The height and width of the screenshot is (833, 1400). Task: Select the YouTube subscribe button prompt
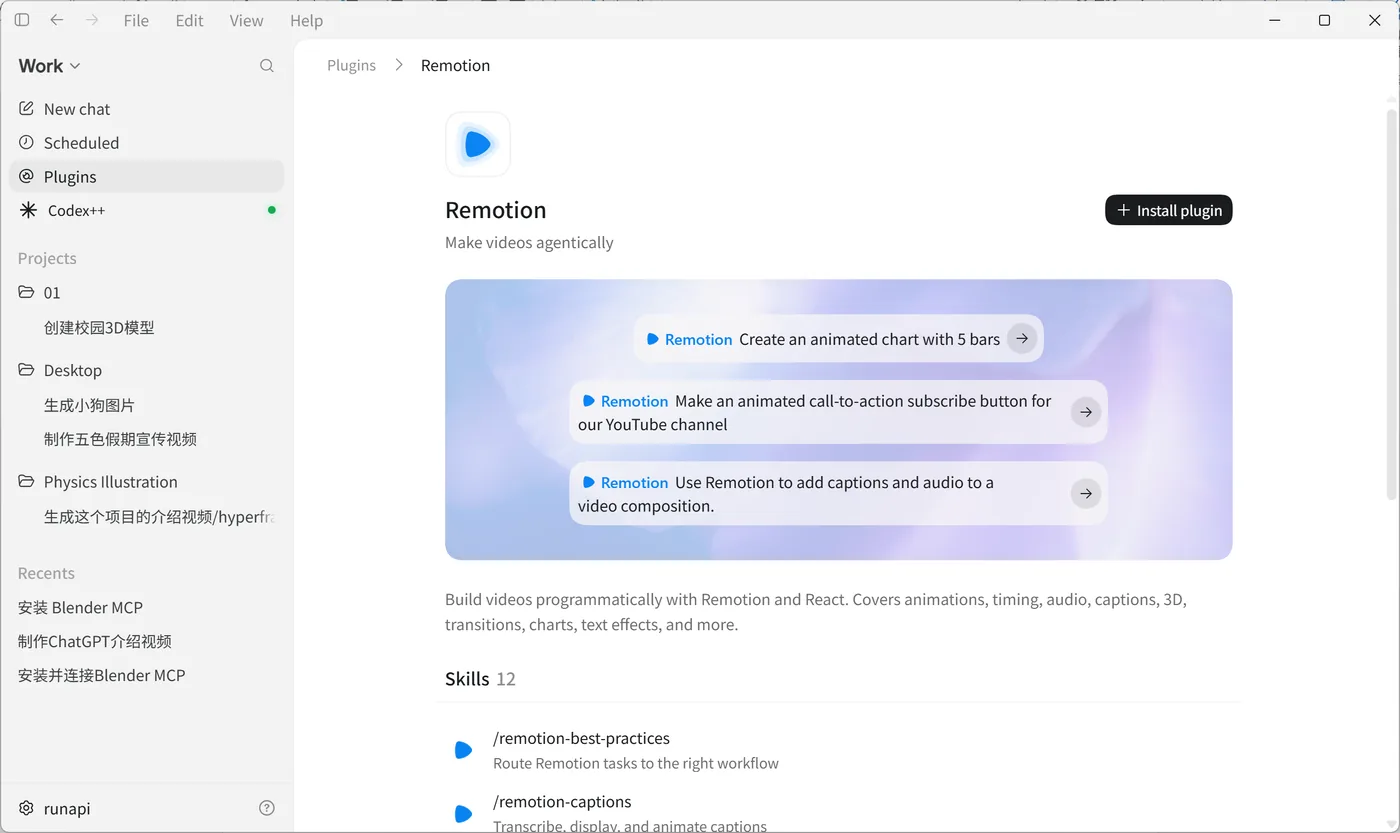838,412
